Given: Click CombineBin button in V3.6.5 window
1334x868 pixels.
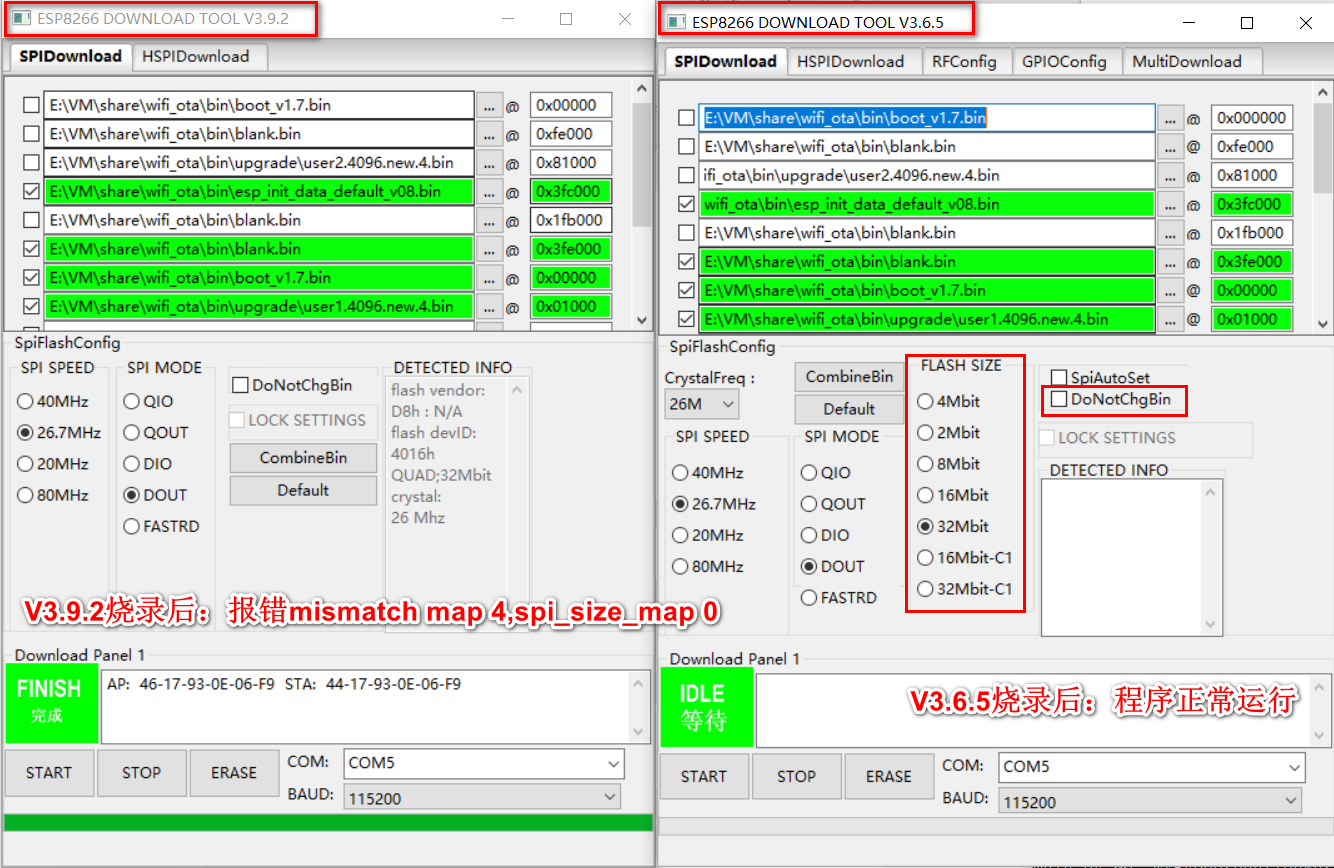Looking at the screenshot, I should (x=850, y=377).
